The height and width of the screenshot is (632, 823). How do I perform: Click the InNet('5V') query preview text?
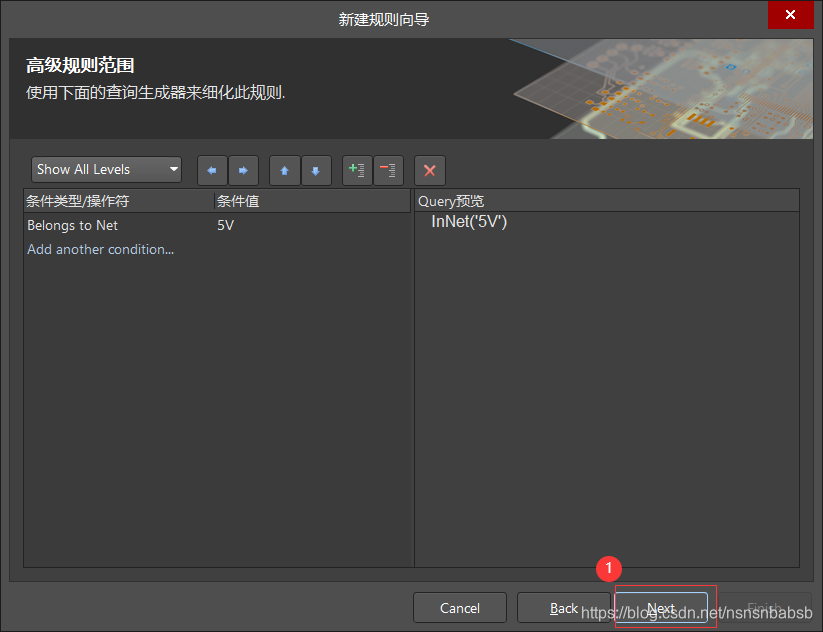[x=469, y=222]
